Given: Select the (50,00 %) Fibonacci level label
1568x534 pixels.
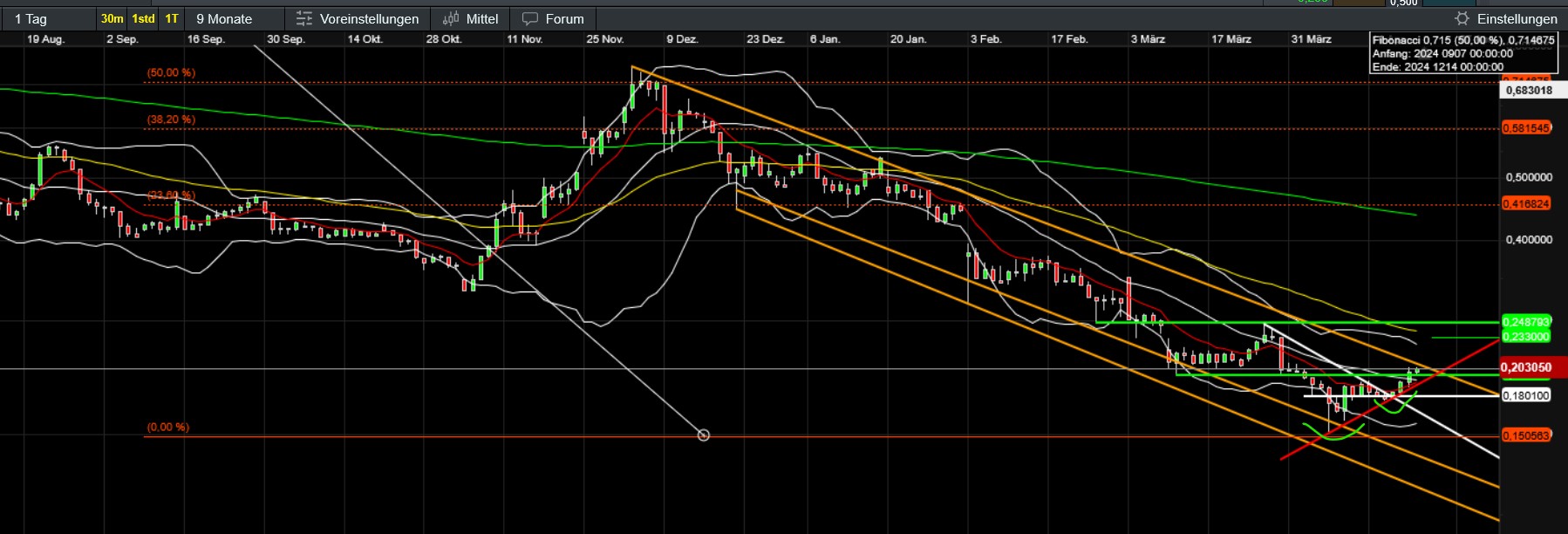Looking at the screenshot, I should pyautogui.click(x=171, y=72).
